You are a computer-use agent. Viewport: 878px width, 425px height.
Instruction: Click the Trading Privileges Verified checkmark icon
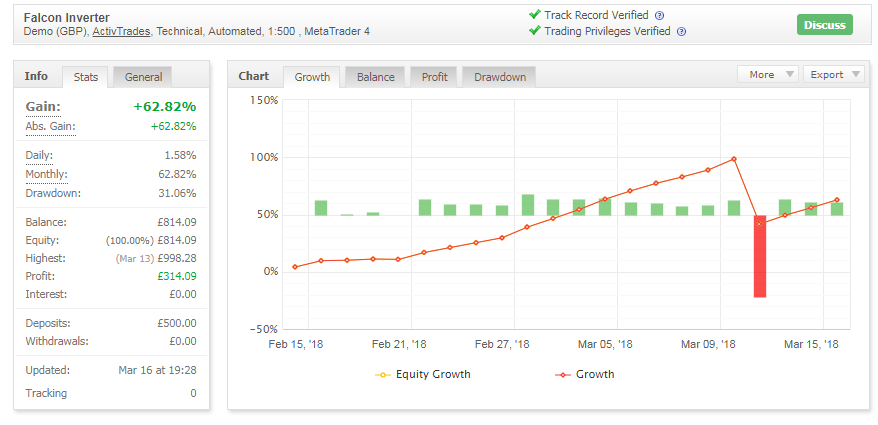(535, 31)
